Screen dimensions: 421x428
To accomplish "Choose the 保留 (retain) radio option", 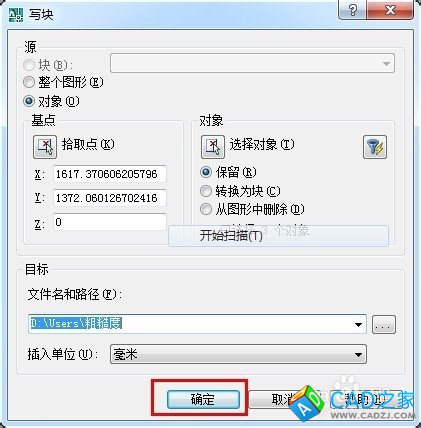I will click(206, 172).
